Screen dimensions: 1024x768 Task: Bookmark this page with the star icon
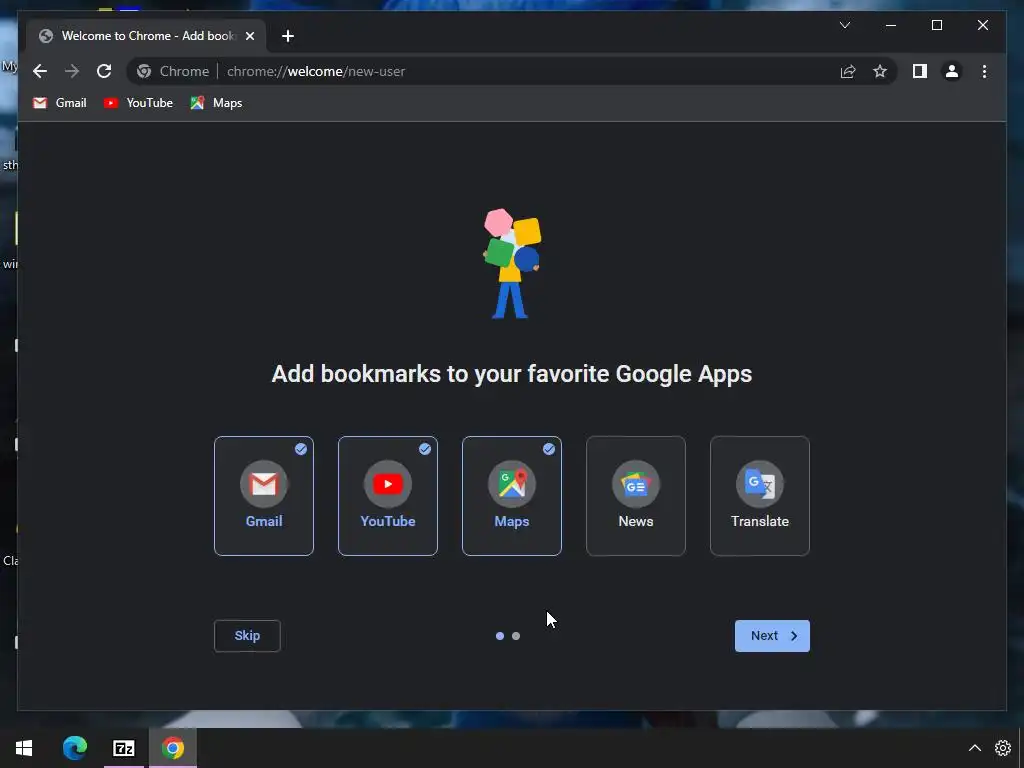click(880, 71)
